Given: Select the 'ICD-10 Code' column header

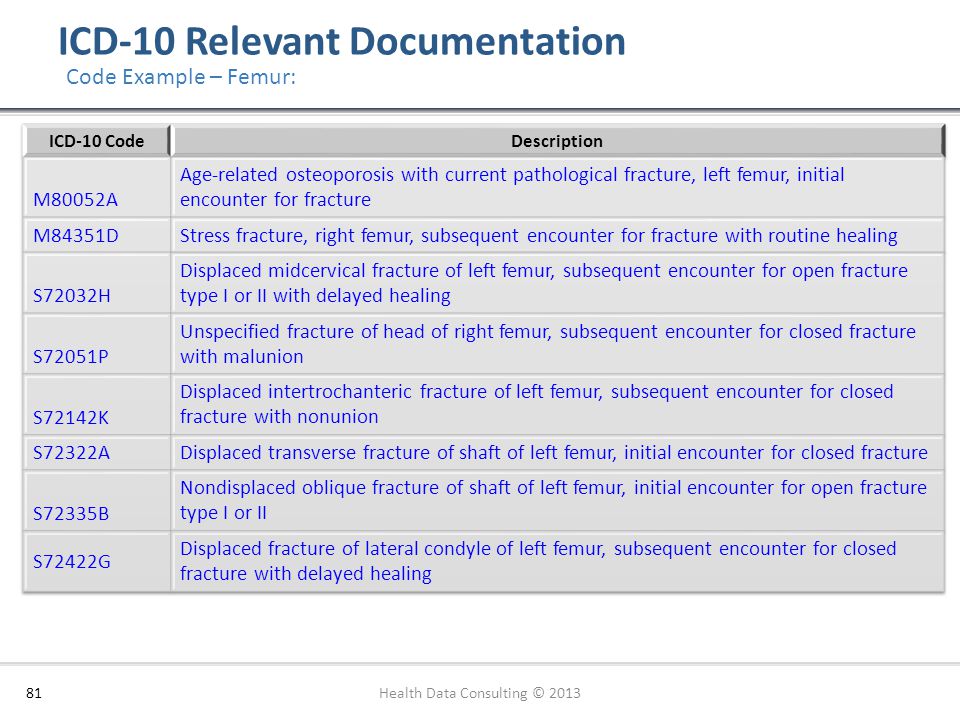Looking at the screenshot, I should coord(96,141).
